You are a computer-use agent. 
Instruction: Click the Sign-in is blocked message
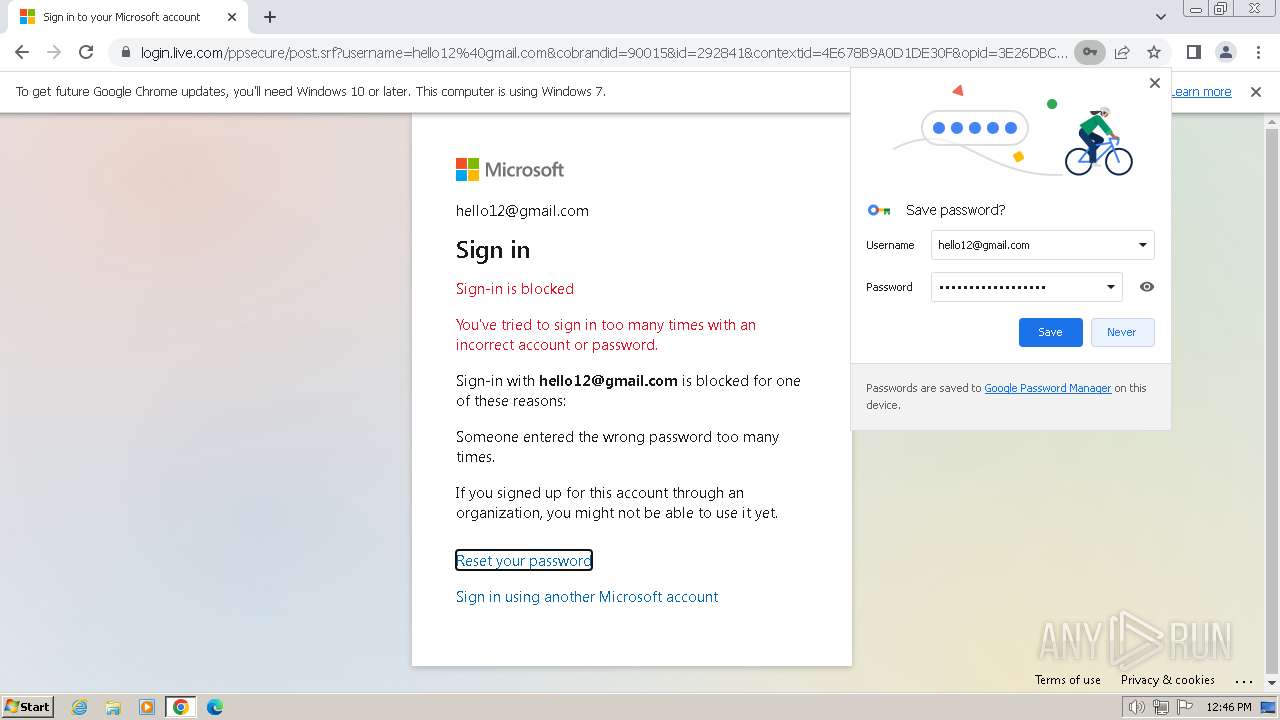(x=515, y=289)
